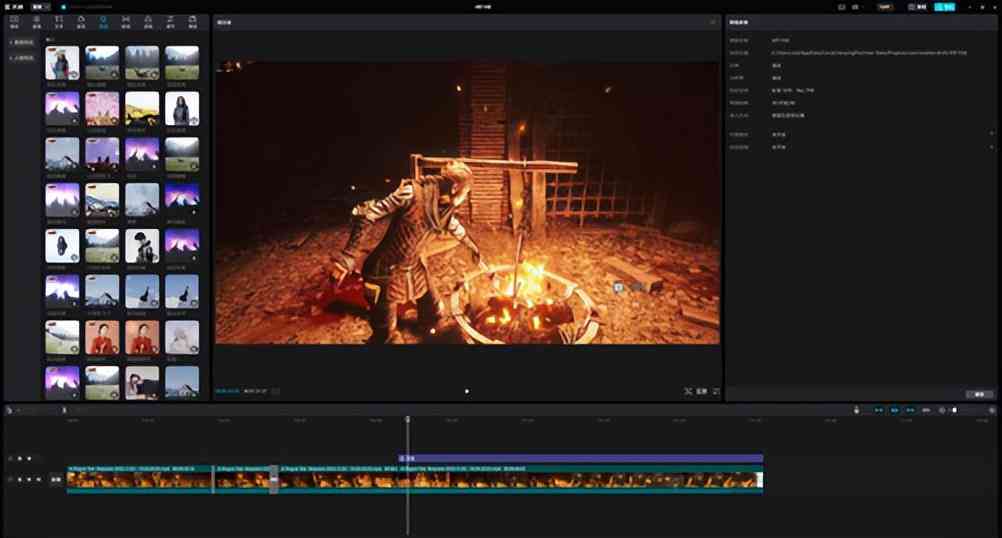Toggle preview axis in timeline toolbar
Screen dimensions: 1002x538
pyautogui.click(x=926, y=410)
